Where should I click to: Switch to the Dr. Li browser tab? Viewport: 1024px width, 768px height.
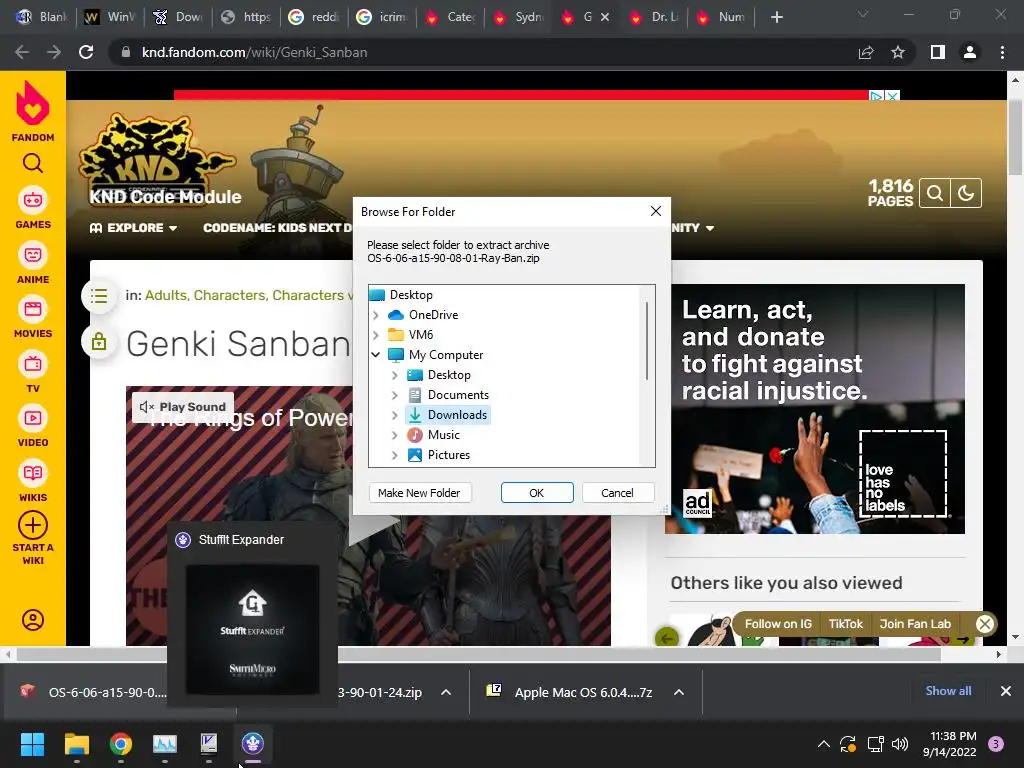[654, 17]
